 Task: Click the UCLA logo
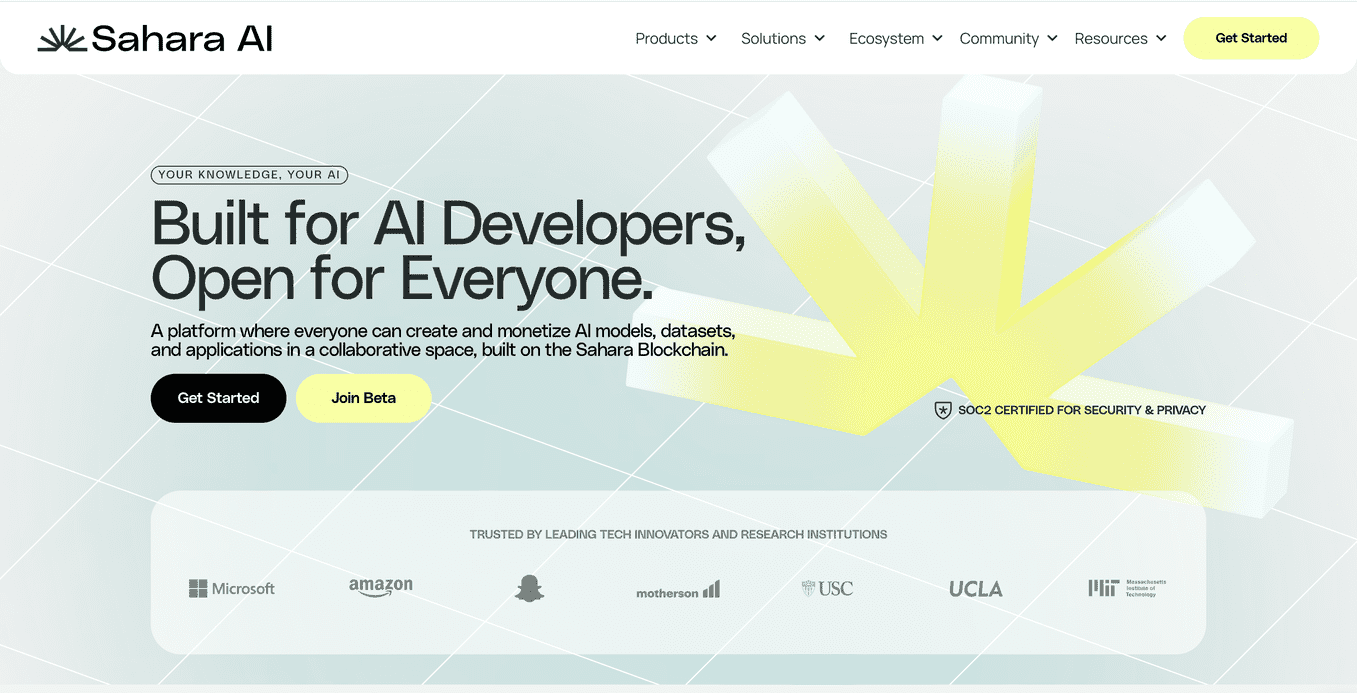tap(975, 588)
